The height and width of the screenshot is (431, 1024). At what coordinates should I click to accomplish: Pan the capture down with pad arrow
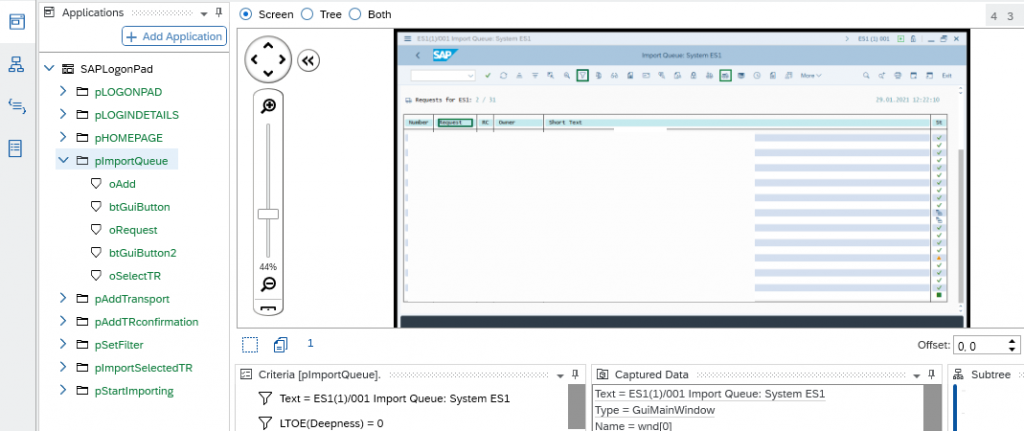click(x=268, y=74)
